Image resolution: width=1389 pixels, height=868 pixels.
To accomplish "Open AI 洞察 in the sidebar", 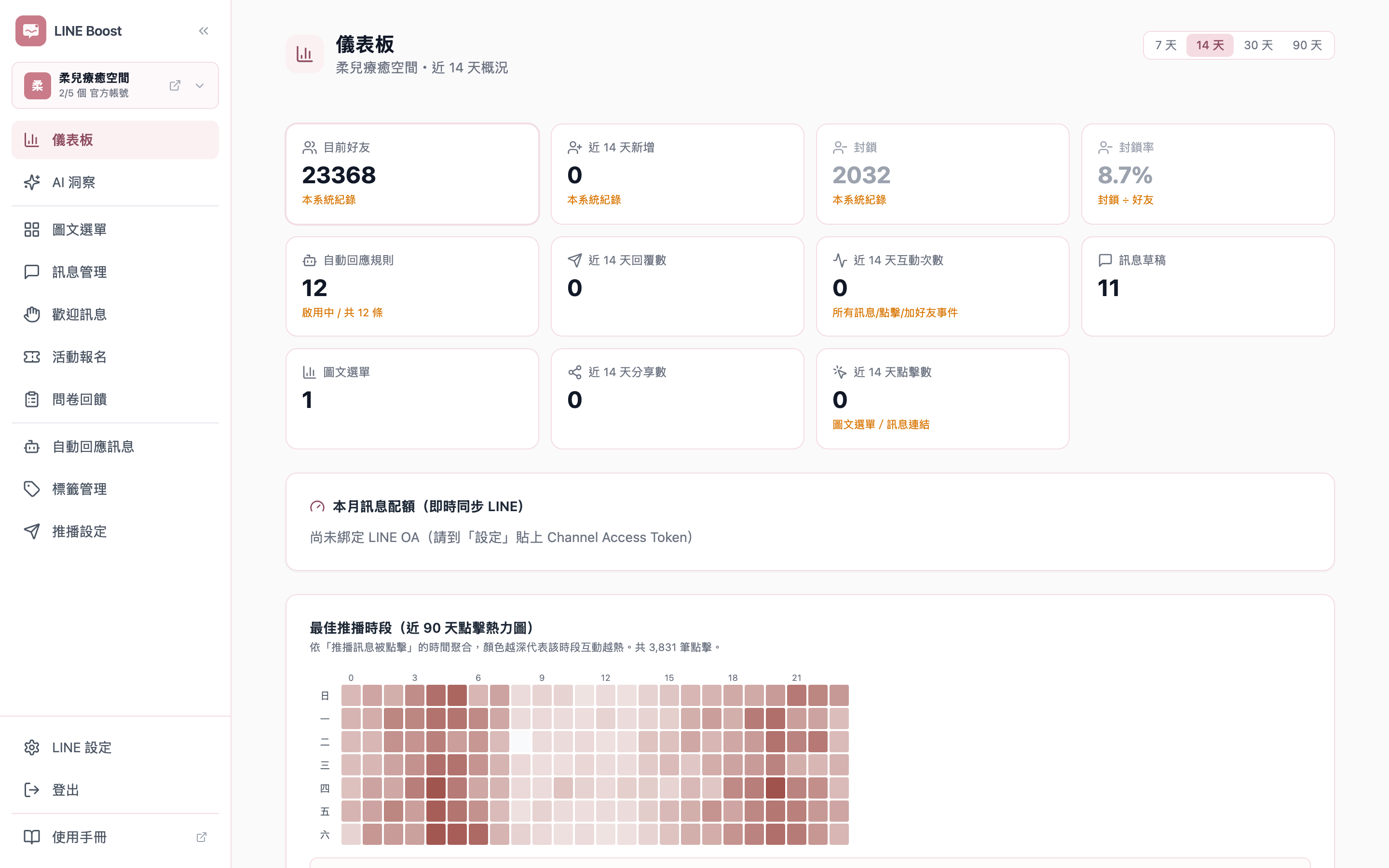I will pos(115,183).
